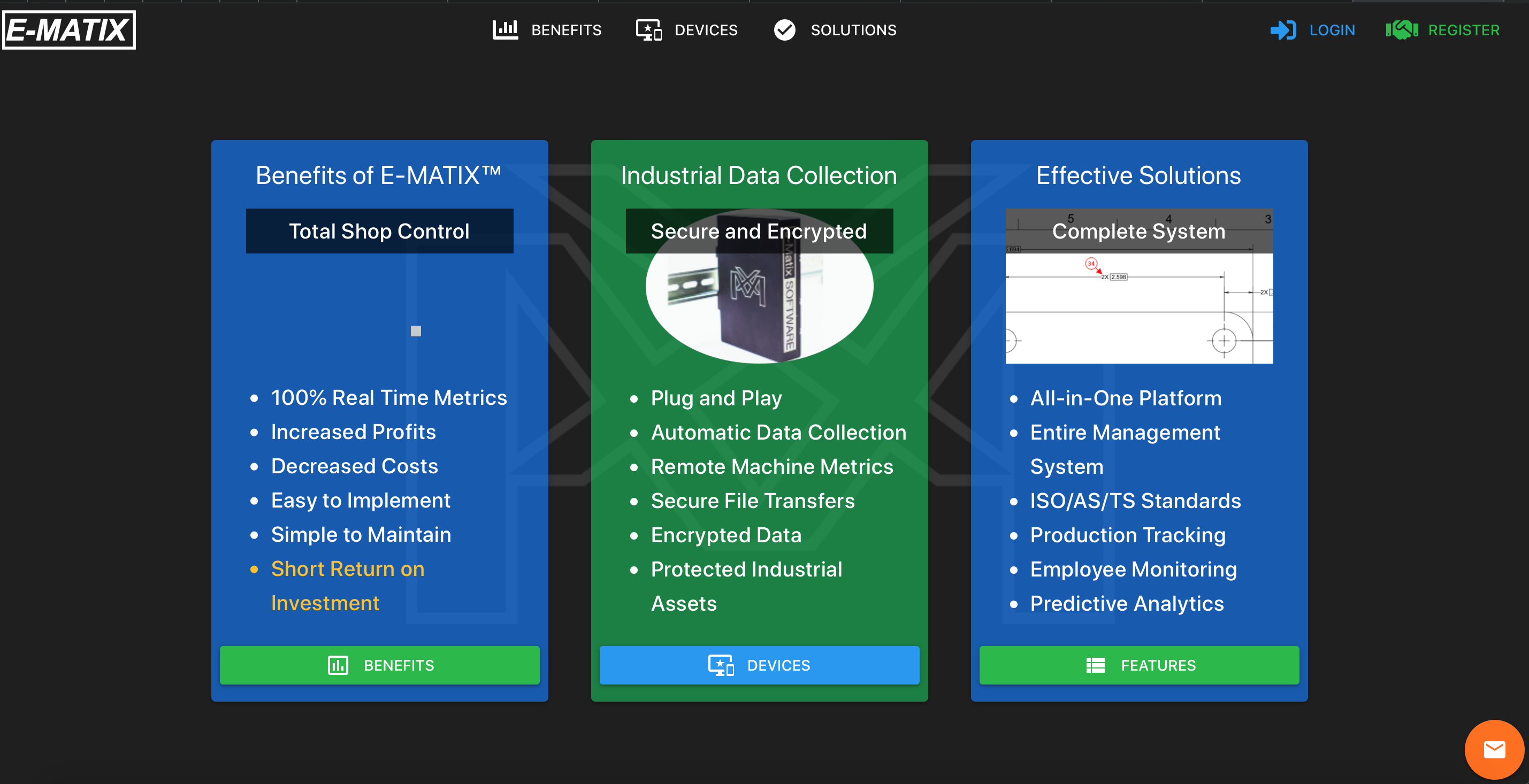Click 'Plug and Play' list item

(716, 398)
